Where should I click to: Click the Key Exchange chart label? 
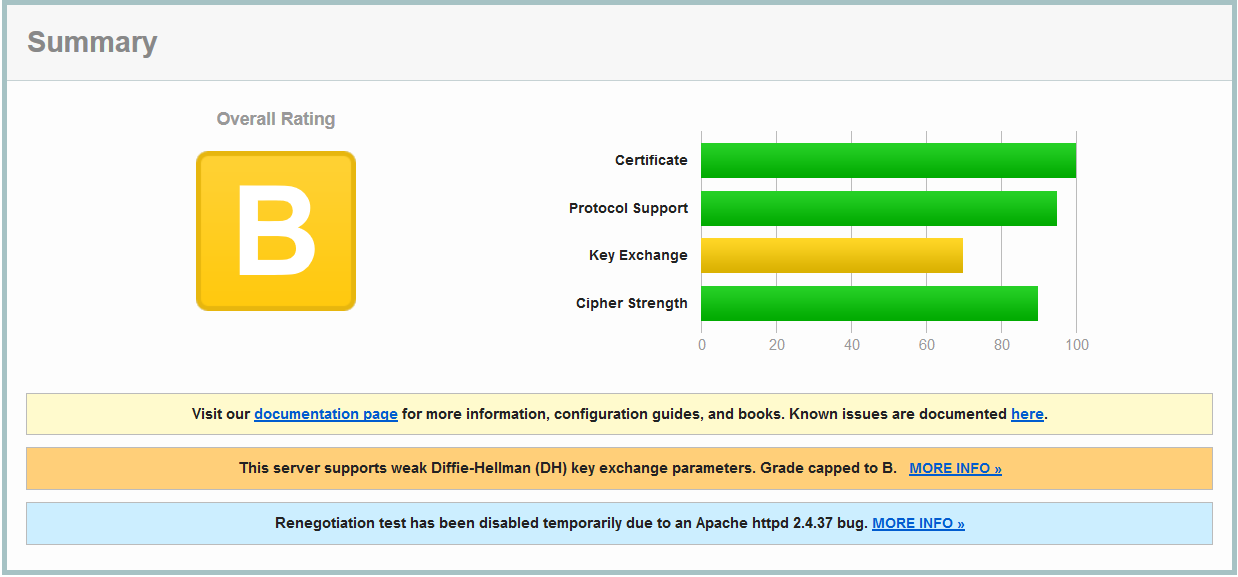(638, 255)
